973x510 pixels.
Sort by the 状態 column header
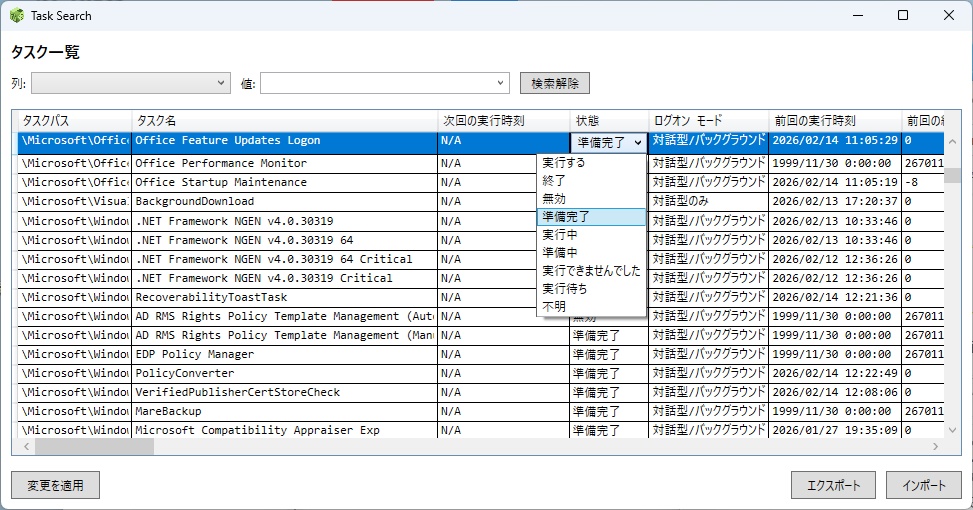coord(609,121)
